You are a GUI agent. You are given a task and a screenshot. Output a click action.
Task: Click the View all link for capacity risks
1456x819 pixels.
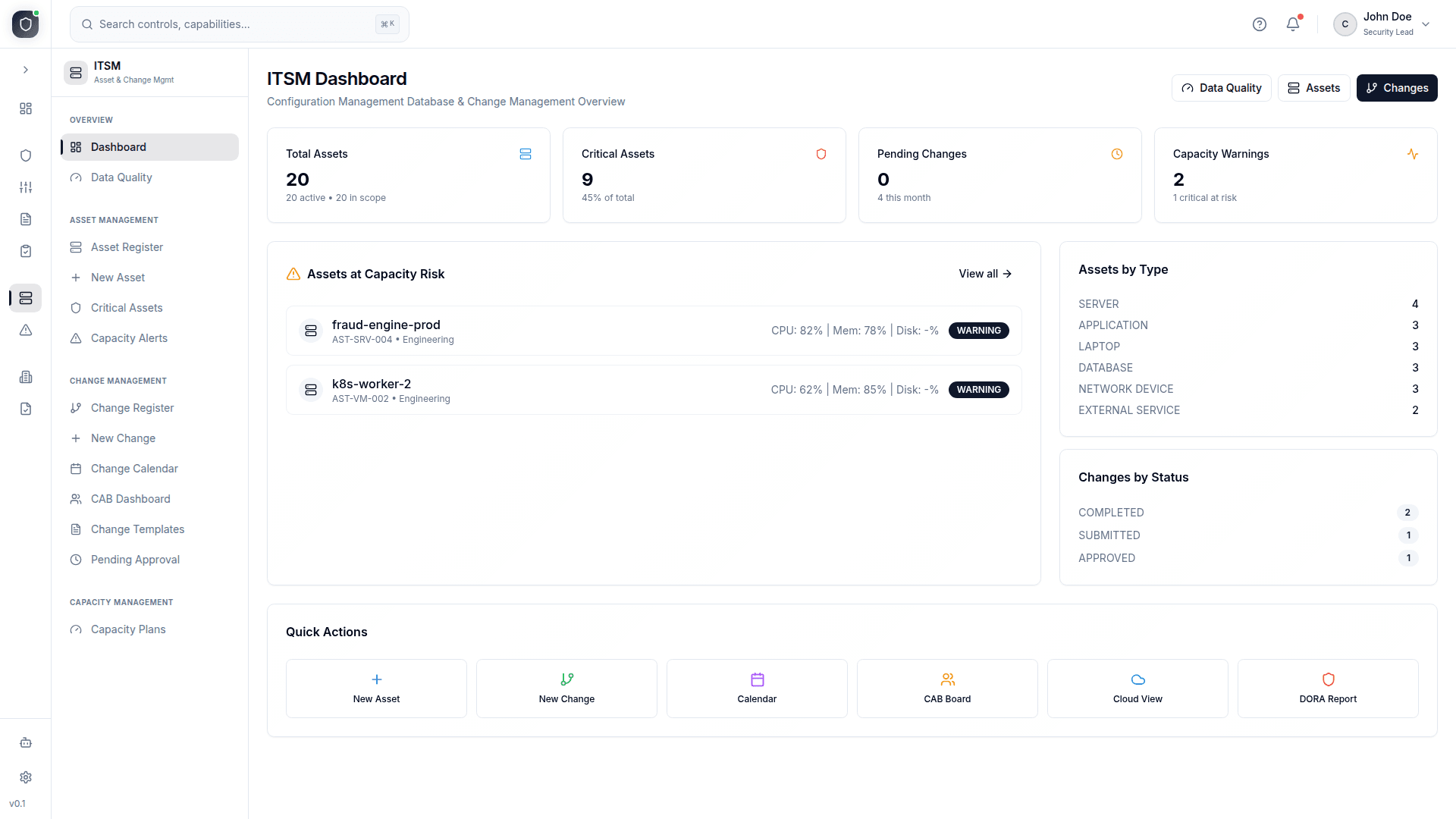pos(984,274)
